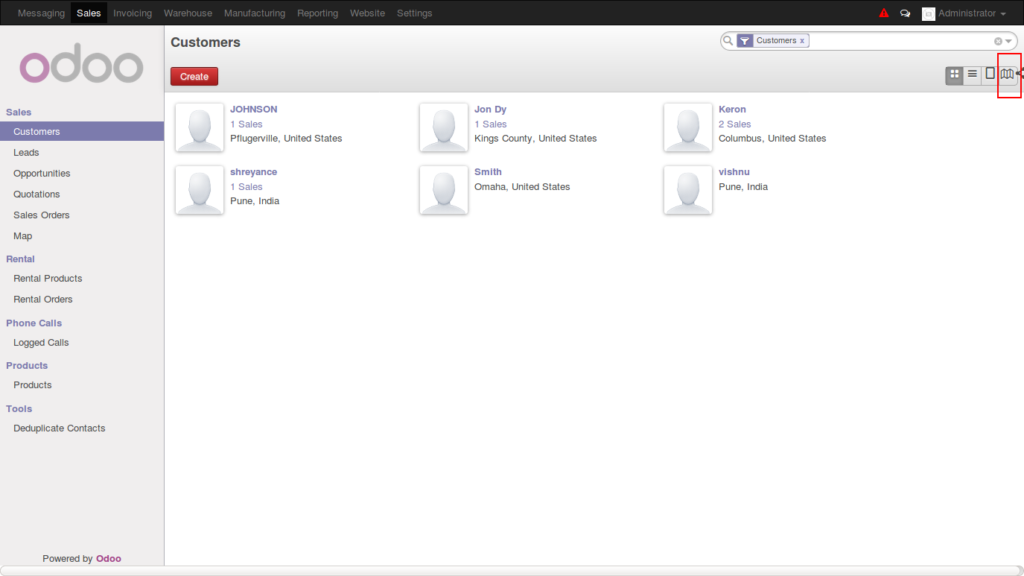Click the Create button
1024x576 pixels.
pyautogui.click(x=193, y=76)
